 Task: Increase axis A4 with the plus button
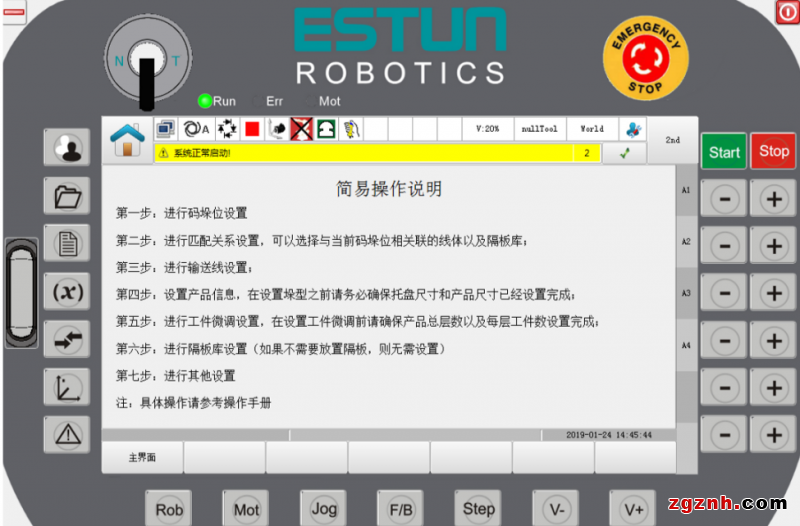[x=774, y=341]
